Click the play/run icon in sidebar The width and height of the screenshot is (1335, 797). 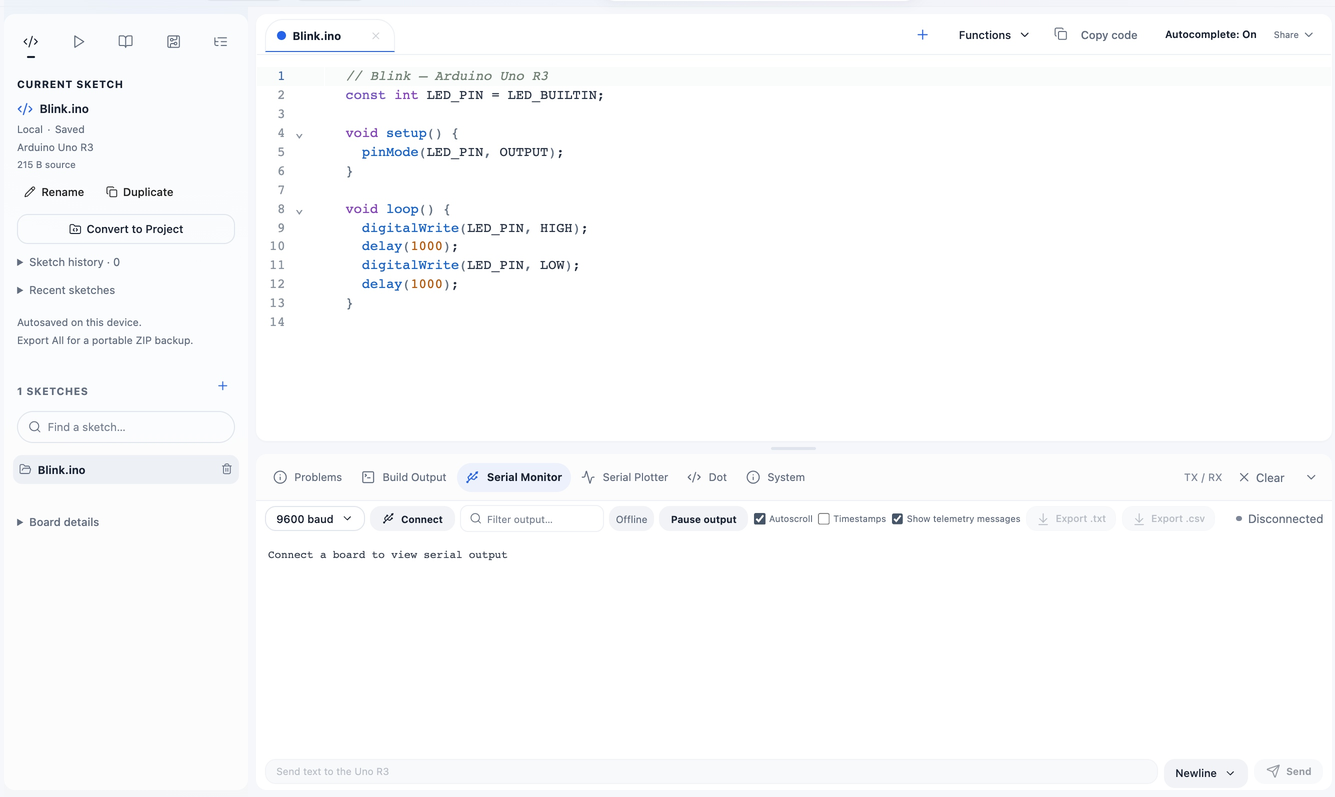[x=78, y=42]
